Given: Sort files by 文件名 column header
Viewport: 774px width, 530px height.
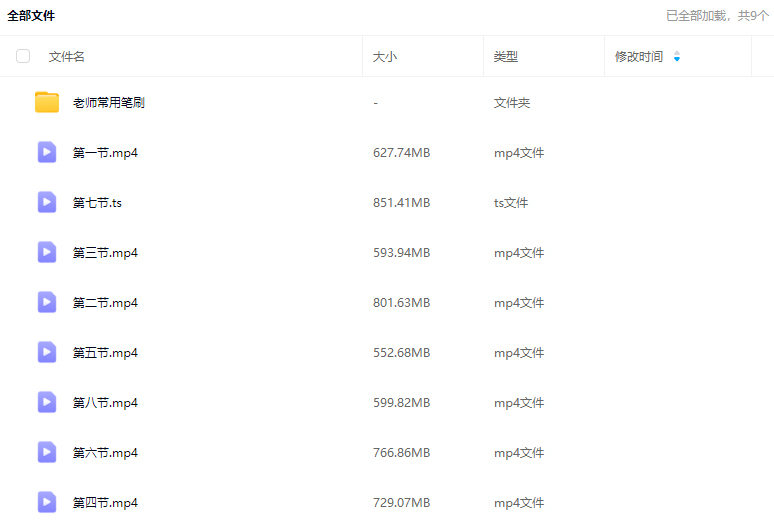Looking at the screenshot, I should click(67, 57).
